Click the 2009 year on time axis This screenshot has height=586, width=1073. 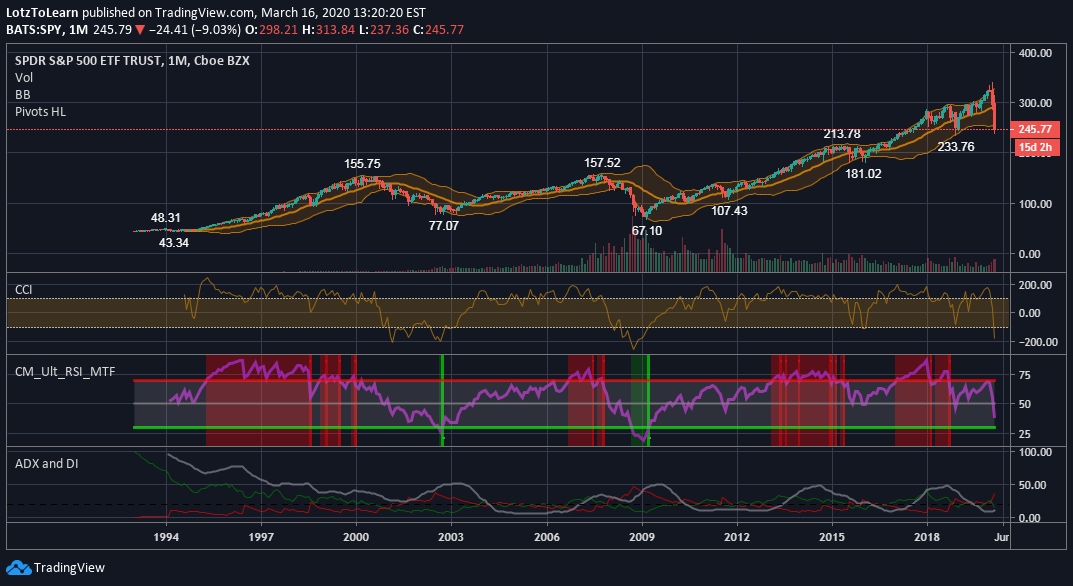[642, 536]
